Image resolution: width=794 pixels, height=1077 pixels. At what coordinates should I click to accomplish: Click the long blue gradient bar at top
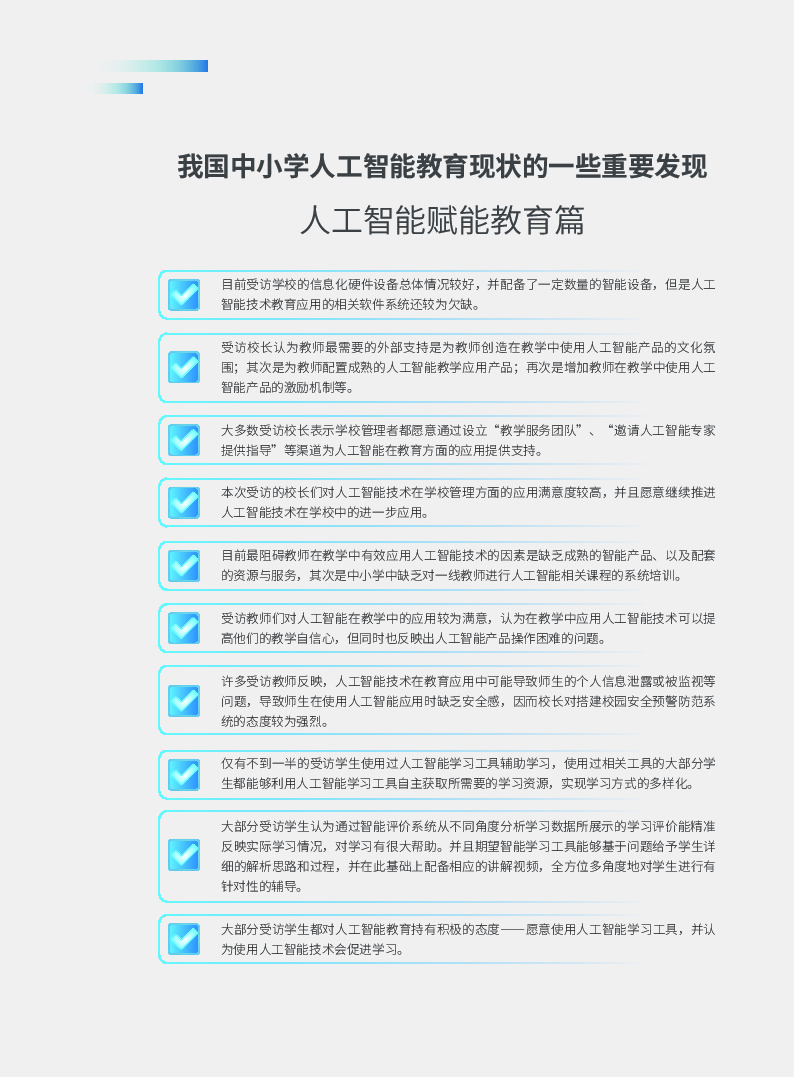click(151, 66)
